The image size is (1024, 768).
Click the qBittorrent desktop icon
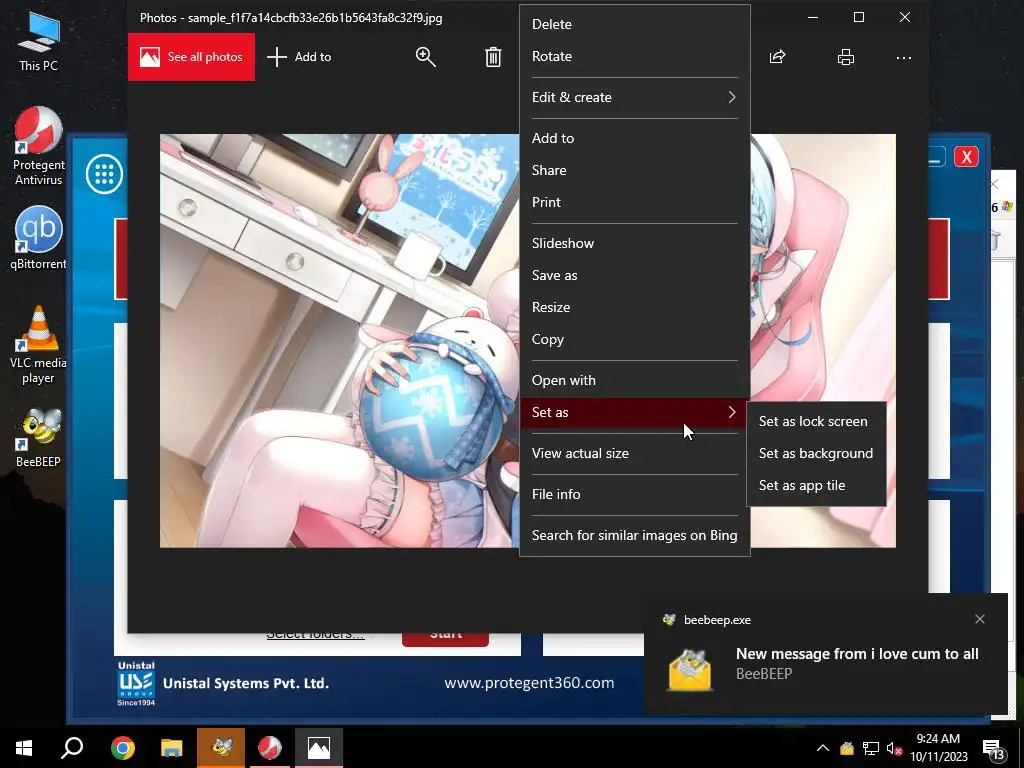point(39,238)
